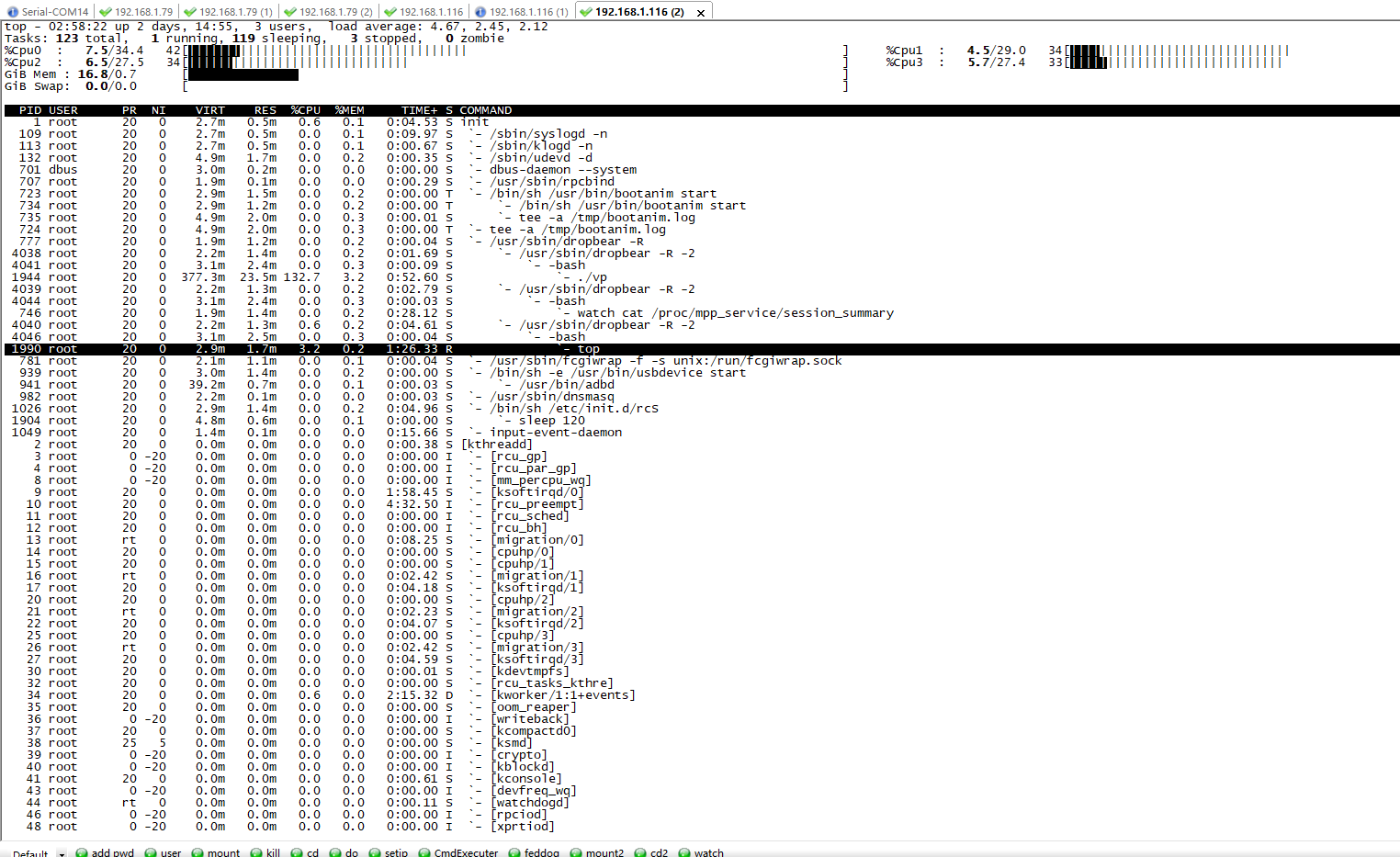Click the watch command button
This screenshot has height=857, width=1400.
coord(701,852)
